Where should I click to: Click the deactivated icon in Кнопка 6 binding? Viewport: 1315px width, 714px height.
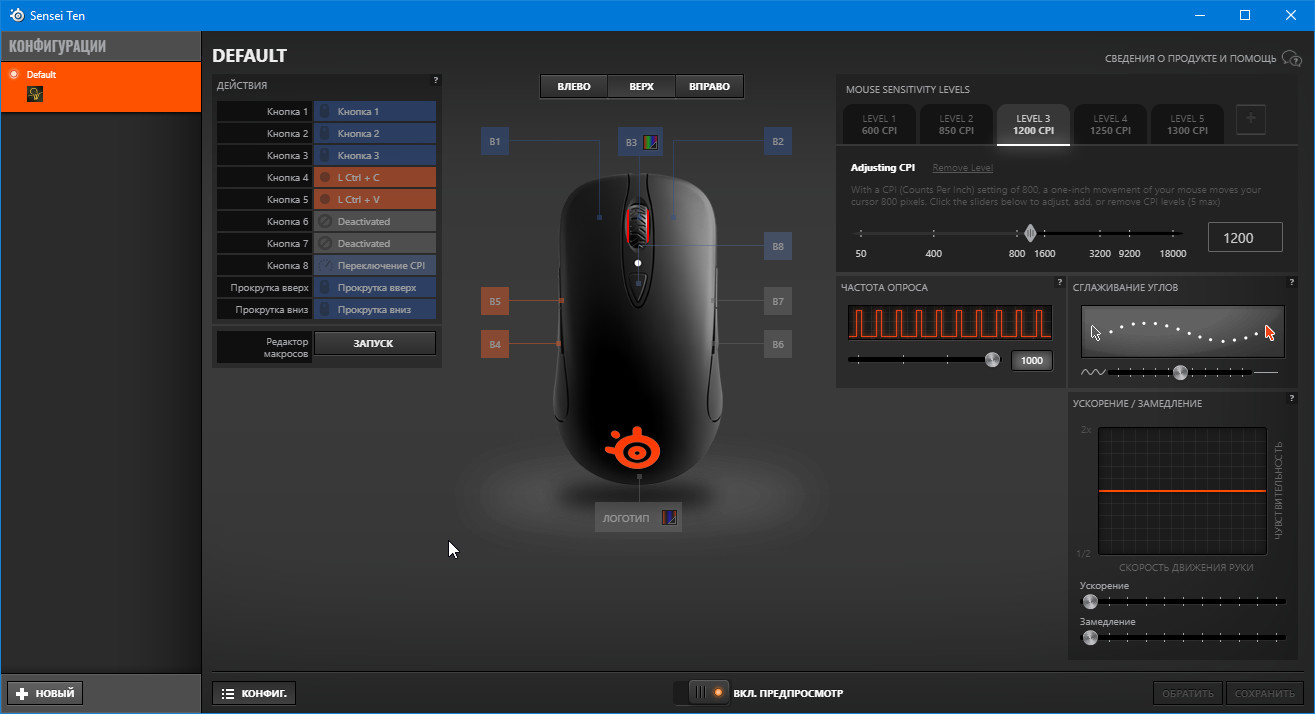(324, 221)
